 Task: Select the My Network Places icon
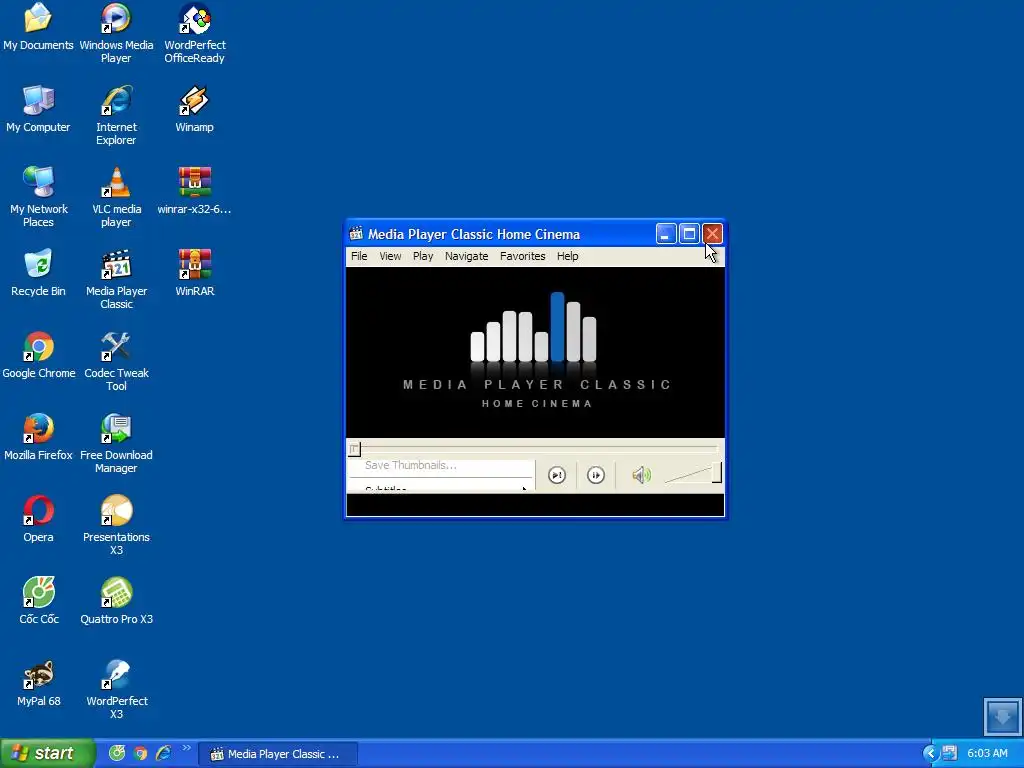[38, 197]
